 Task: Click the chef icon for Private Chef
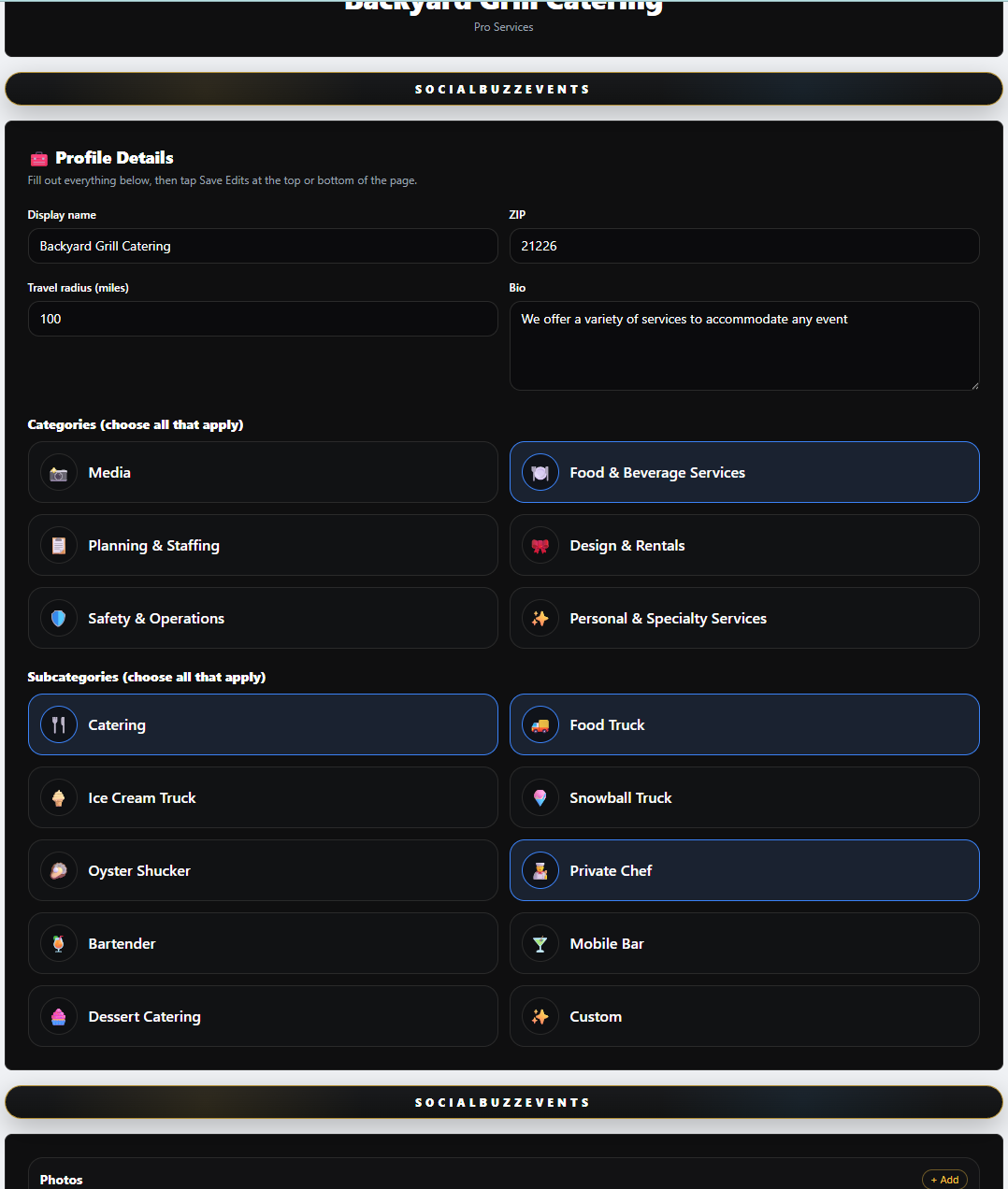tap(540, 871)
